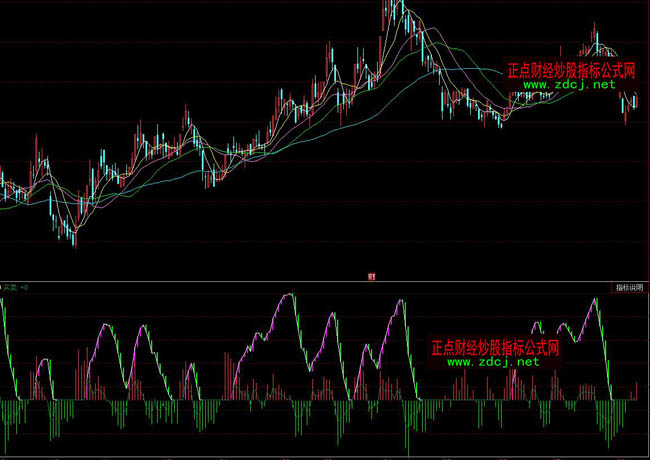Viewport: 650px width, 460px height.
Task: Click the small red marker below price chart
Action: click(371, 275)
